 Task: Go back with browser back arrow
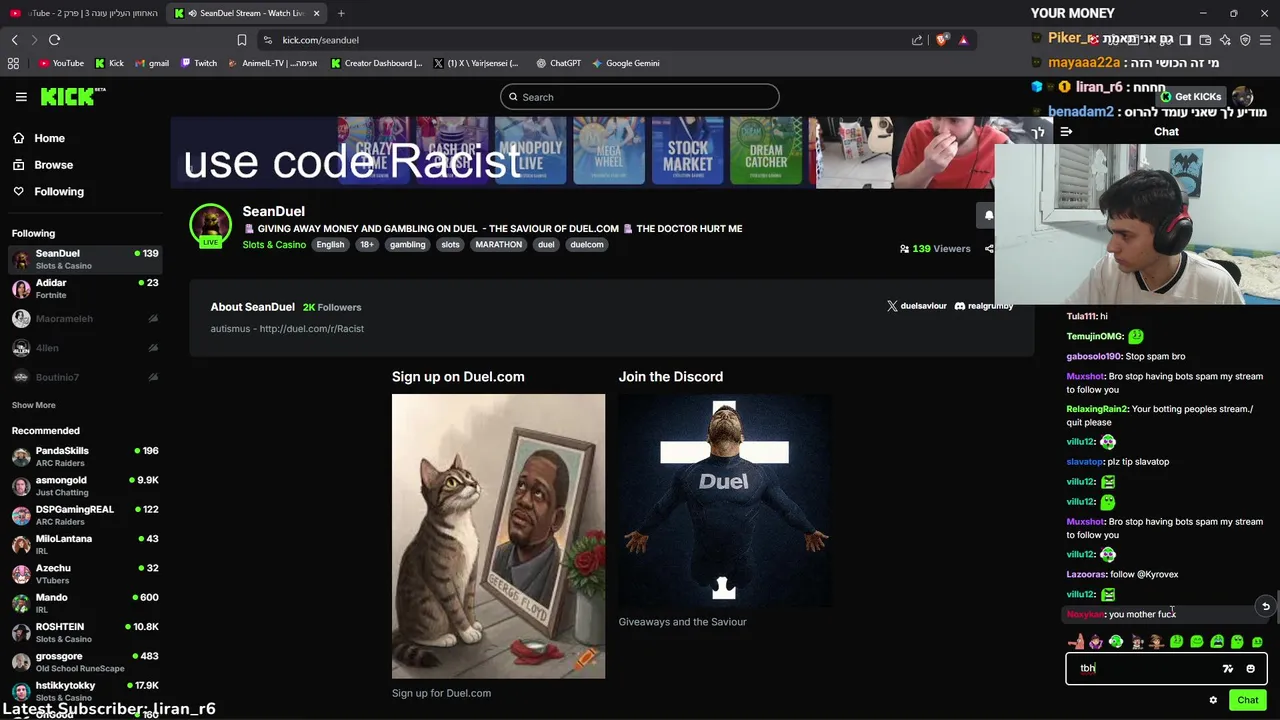[x=14, y=40]
